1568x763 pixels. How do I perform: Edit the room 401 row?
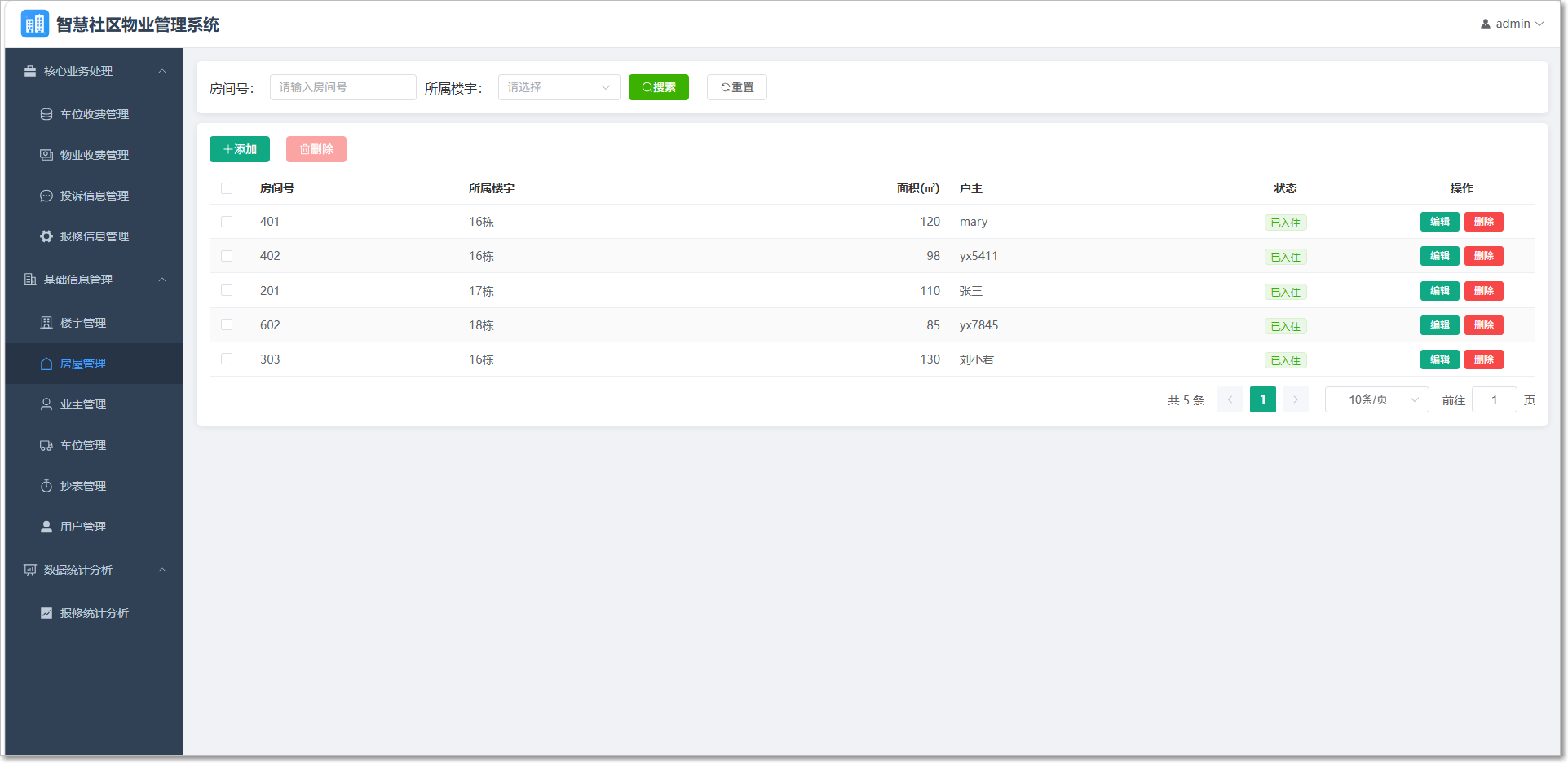1440,222
